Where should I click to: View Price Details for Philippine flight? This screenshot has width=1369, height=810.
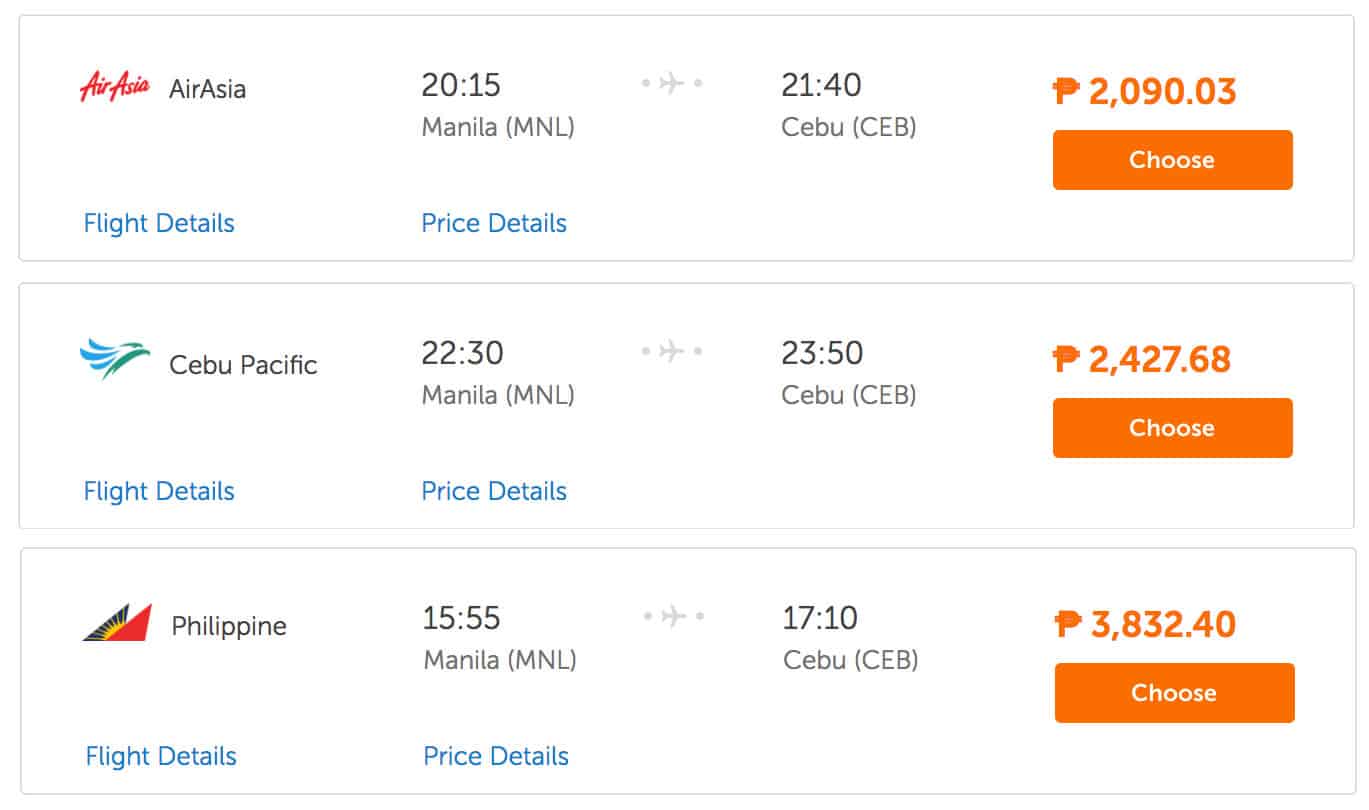[496, 756]
